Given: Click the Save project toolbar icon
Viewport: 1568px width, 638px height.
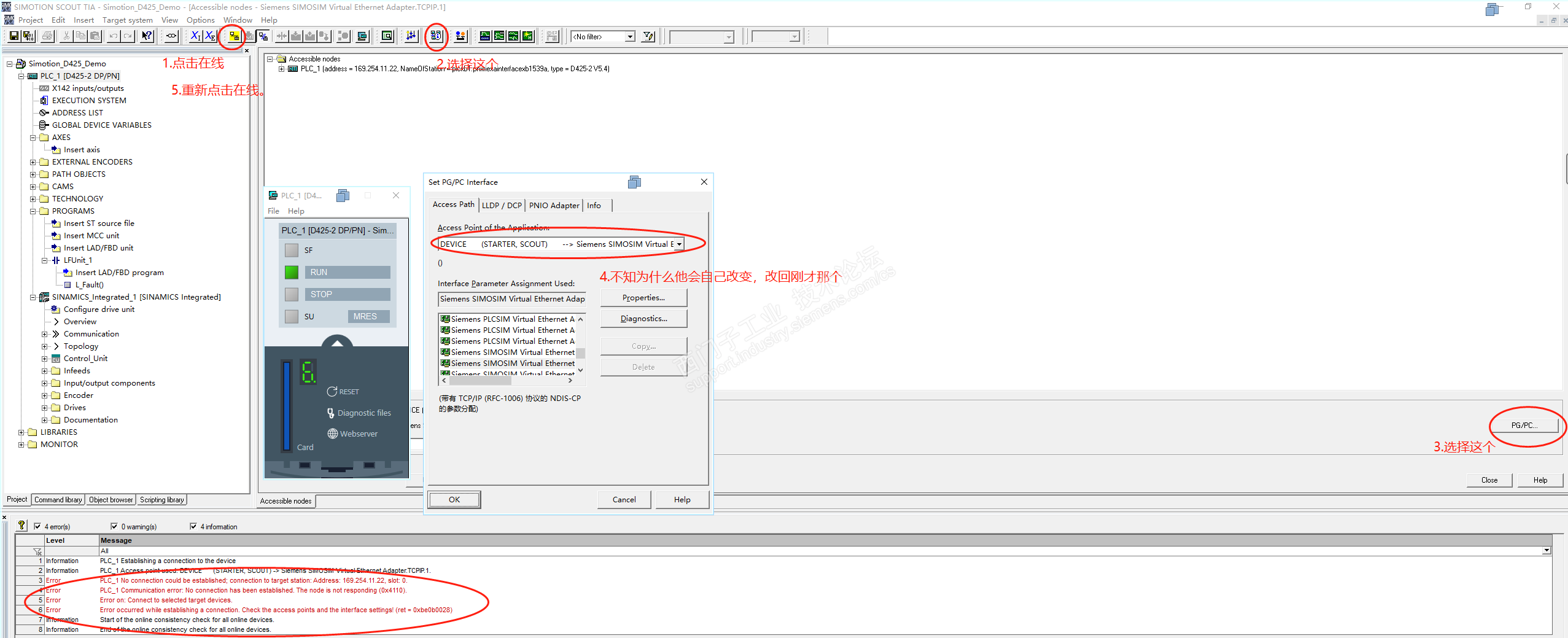Looking at the screenshot, I should pos(14,36).
